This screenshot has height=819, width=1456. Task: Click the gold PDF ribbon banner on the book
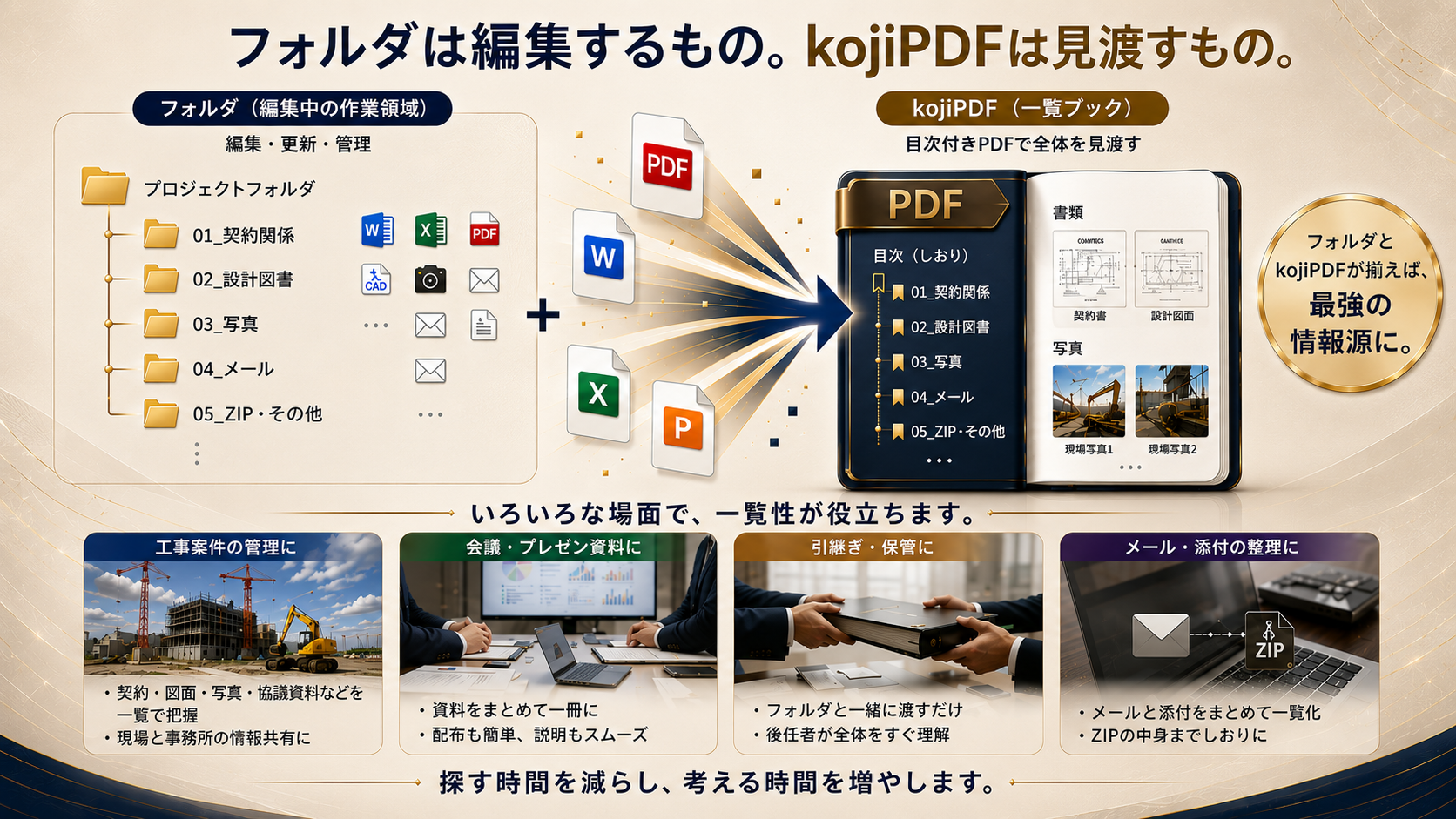coord(923,205)
